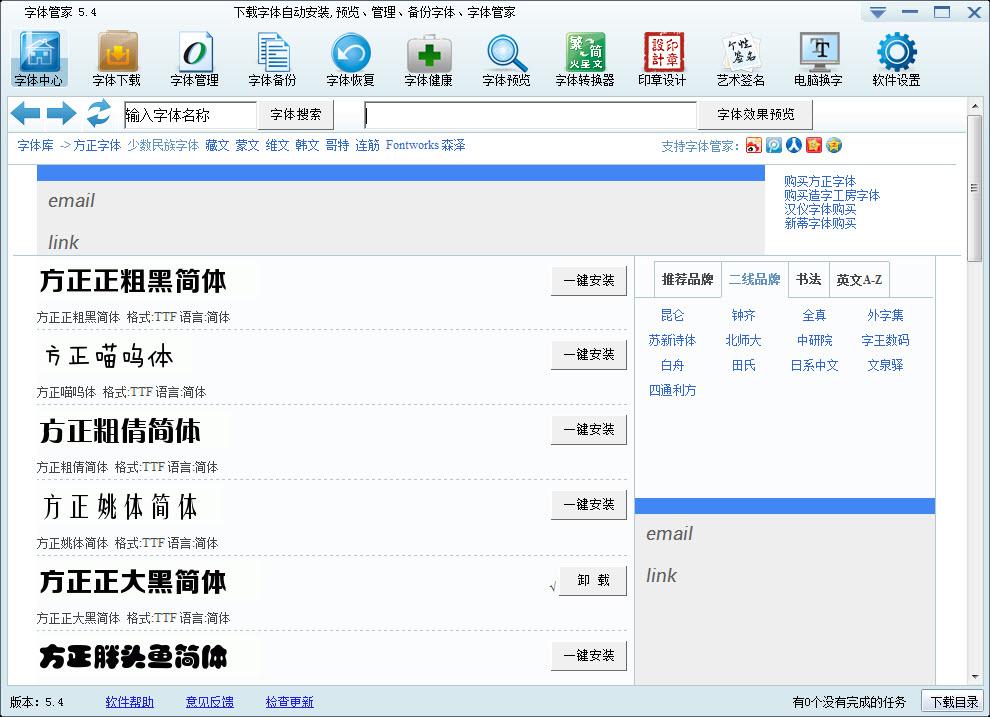Open the 韩文 font link
The width and height of the screenshot is (990, 717).
307,145
